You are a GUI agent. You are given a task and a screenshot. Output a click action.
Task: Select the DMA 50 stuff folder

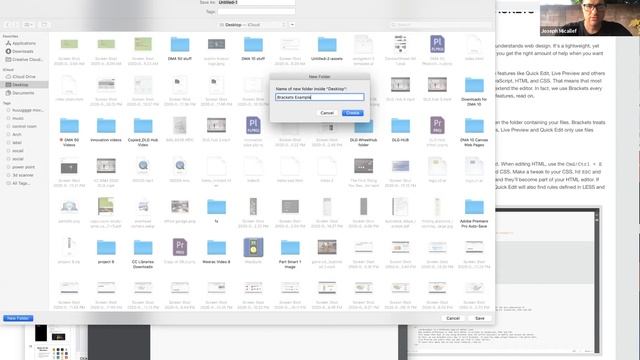pyautogui.click(x=180, y=49)
